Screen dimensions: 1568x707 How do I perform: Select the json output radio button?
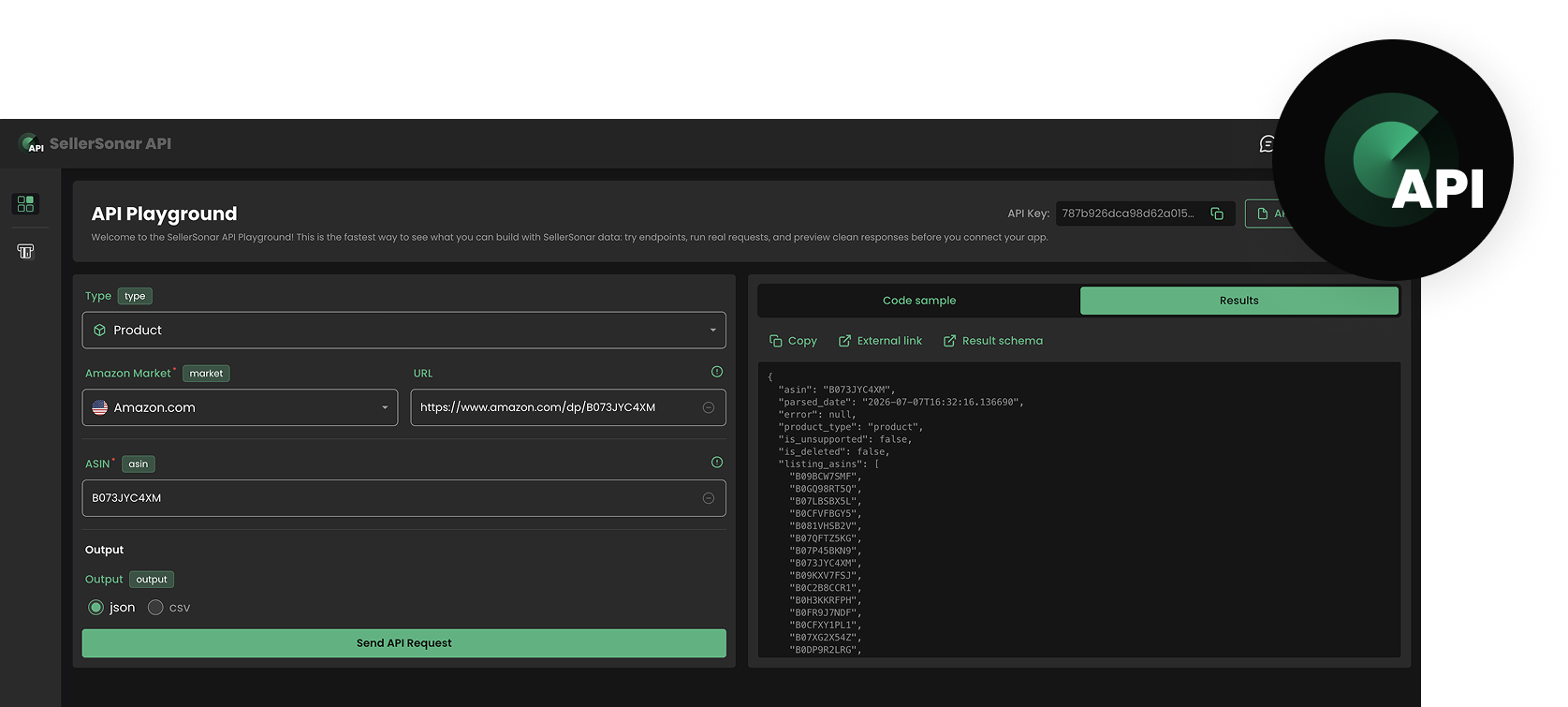point(95,608)
